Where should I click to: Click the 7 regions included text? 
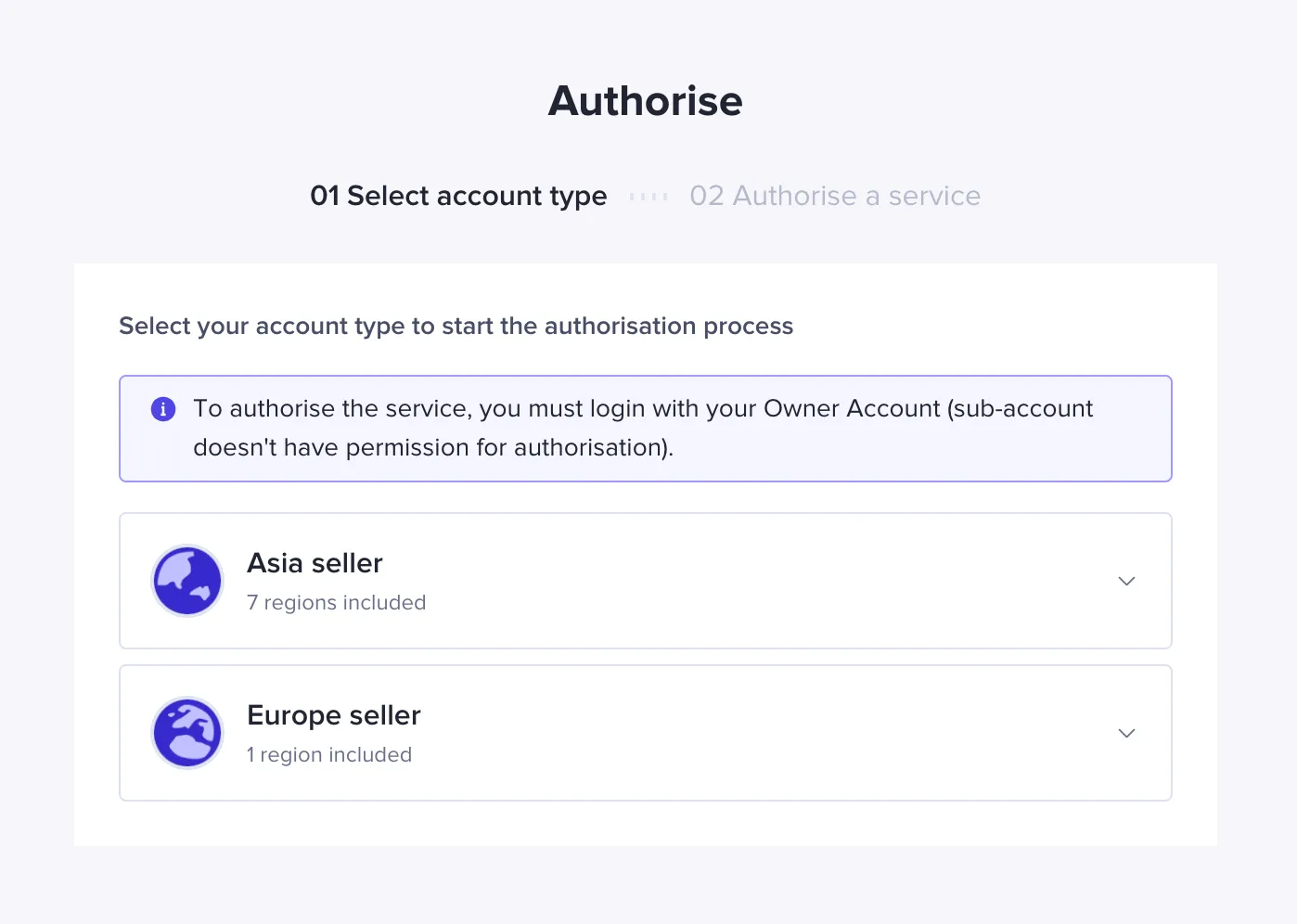click(x=336, y=602)
